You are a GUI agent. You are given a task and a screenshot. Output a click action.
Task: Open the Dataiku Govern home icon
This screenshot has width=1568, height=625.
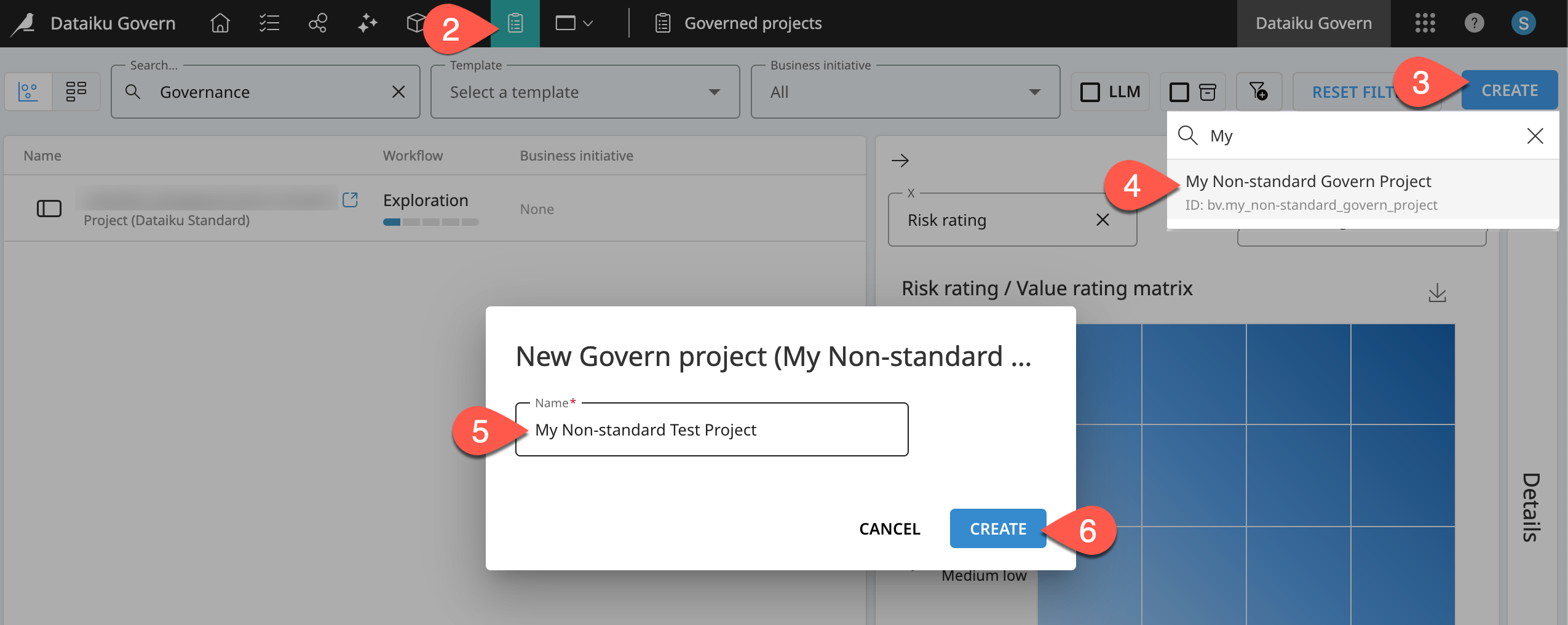[220, 23]
